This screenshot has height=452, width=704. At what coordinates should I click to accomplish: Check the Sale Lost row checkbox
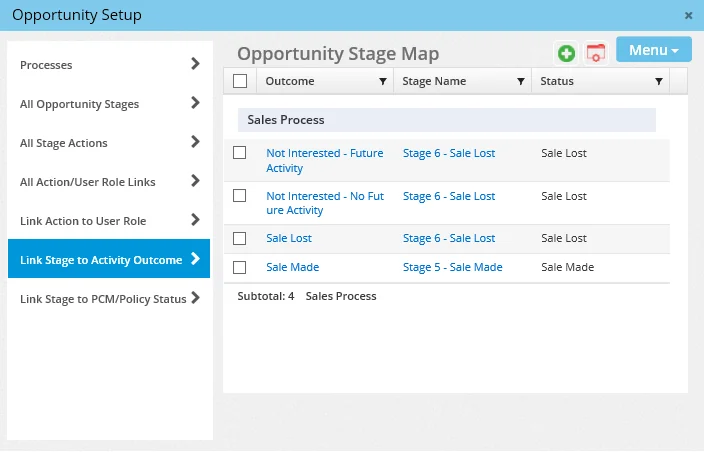point(239,238)
